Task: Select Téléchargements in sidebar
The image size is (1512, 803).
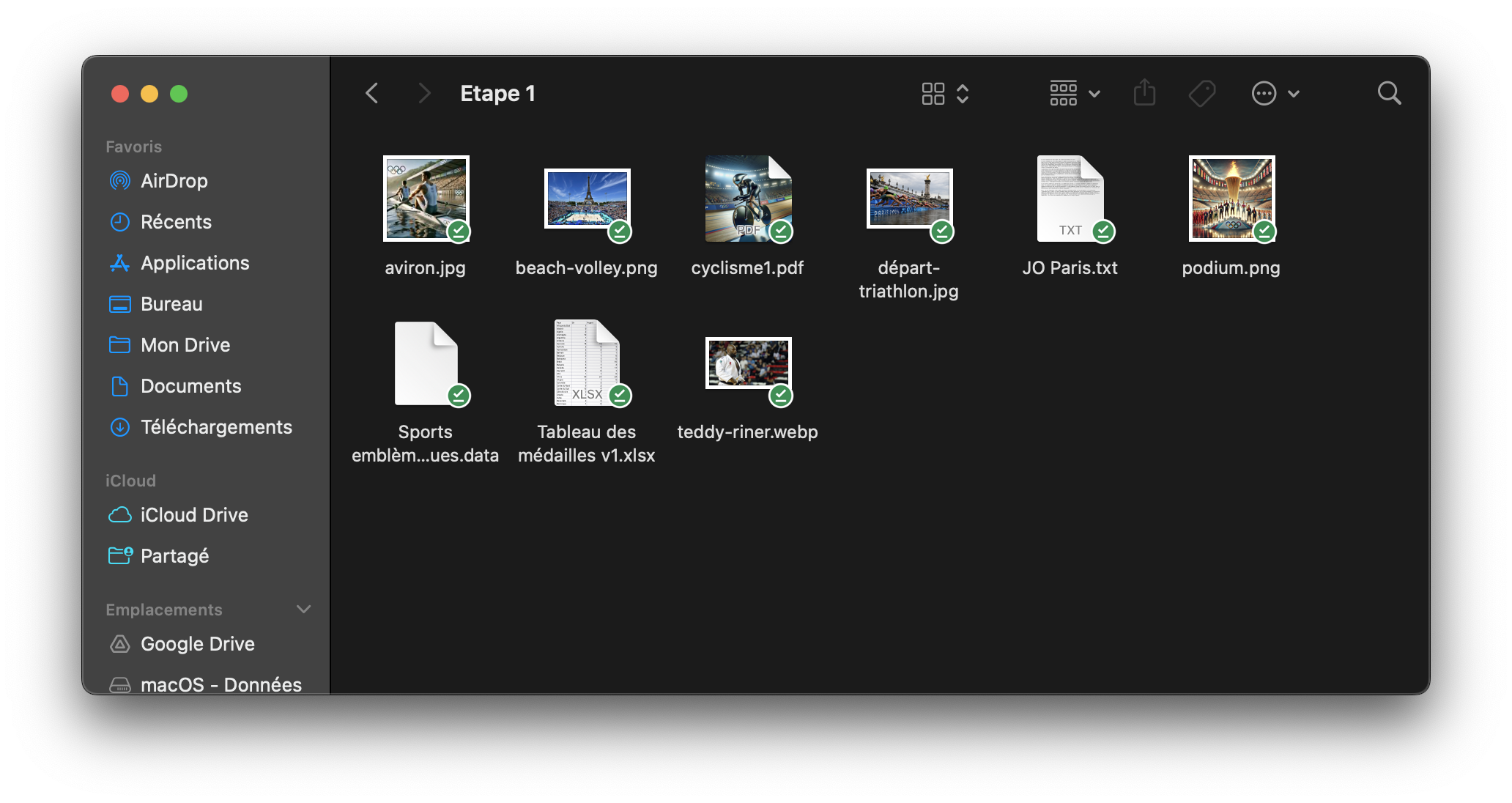Action: [x=216, y=427]
